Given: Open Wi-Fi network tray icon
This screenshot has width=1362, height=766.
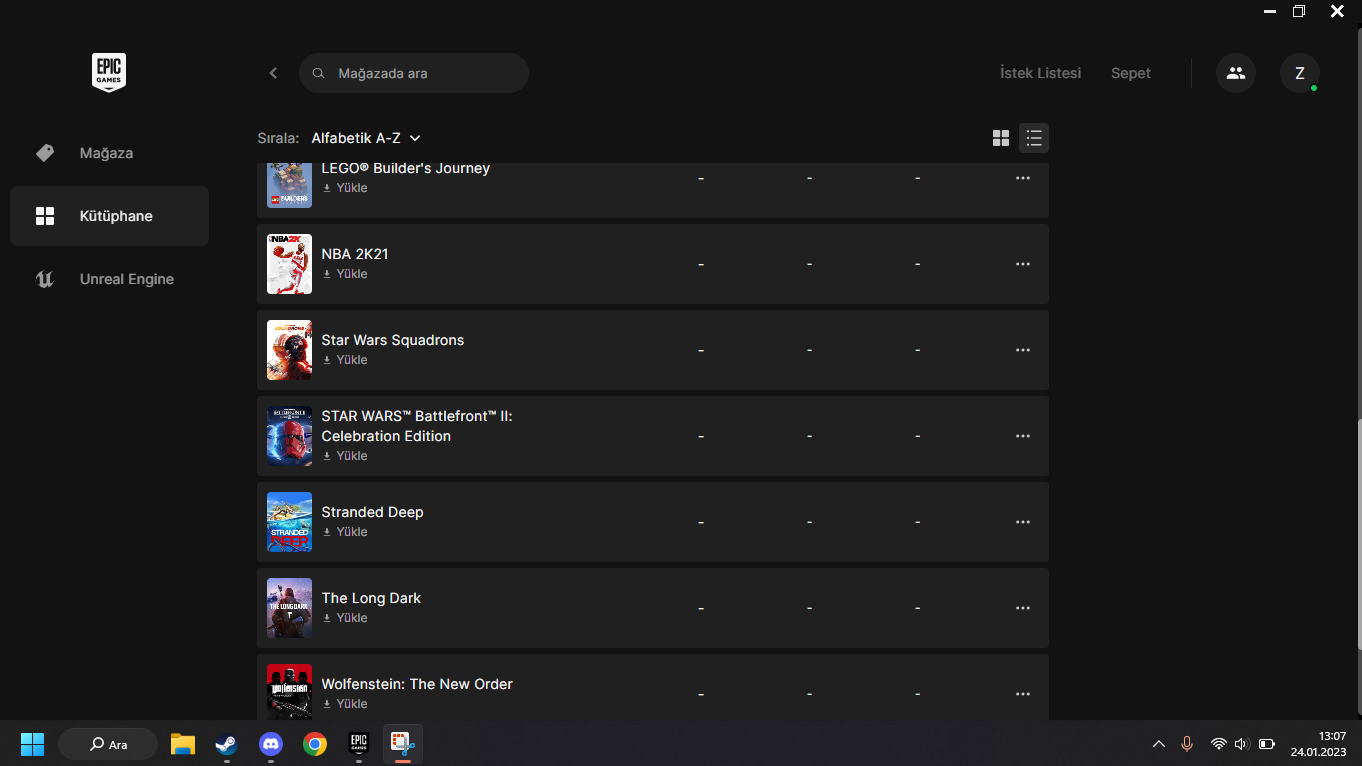Looking at the screenshot, I should click(x=1218, y=744).
